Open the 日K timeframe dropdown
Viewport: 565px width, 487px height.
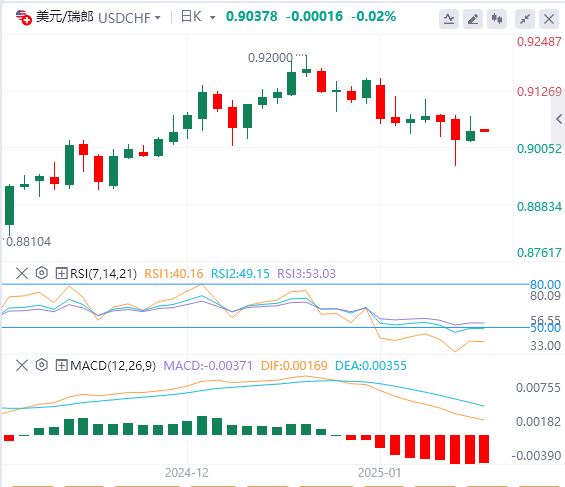tap(213, 17)
